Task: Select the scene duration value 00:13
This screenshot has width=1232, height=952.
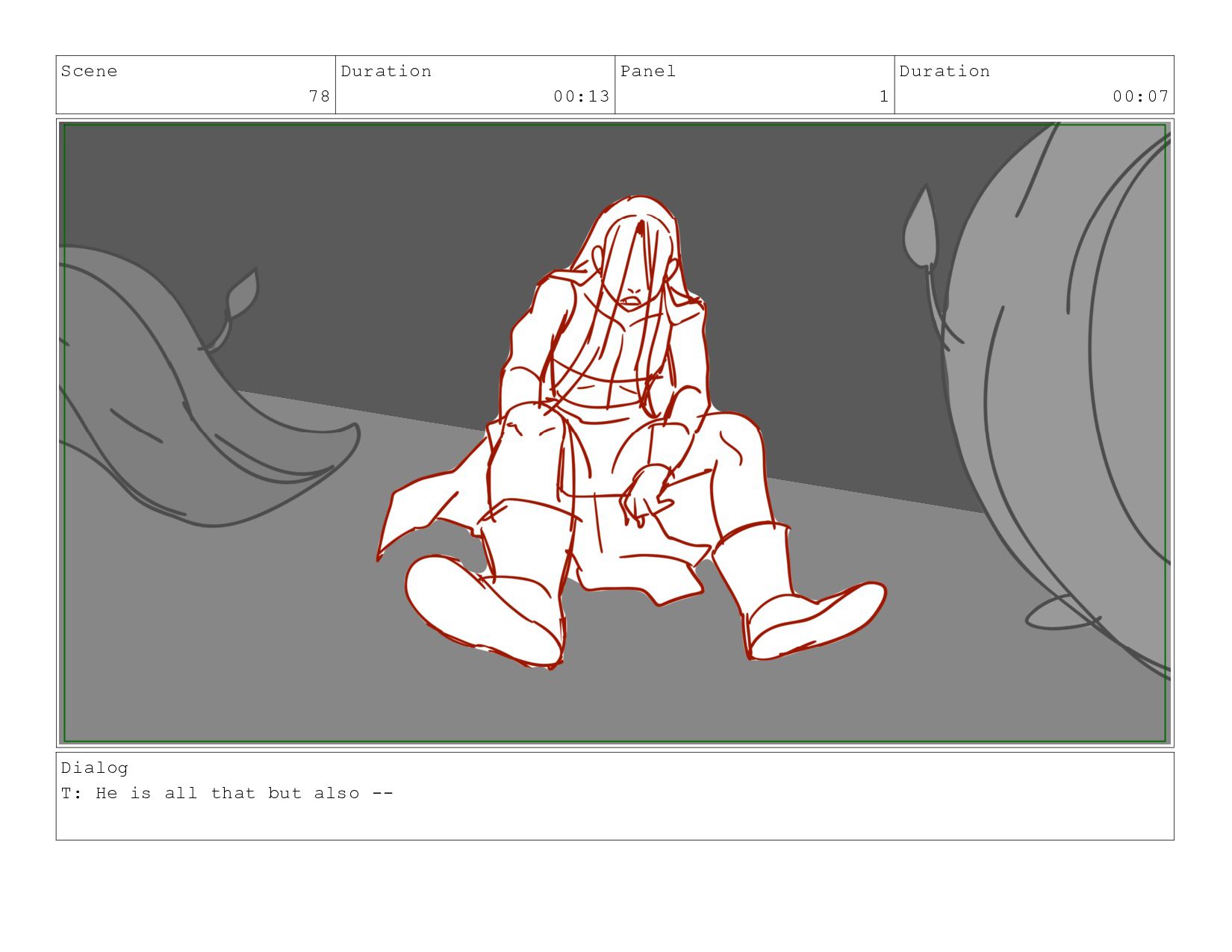Action: coord(581,96)
